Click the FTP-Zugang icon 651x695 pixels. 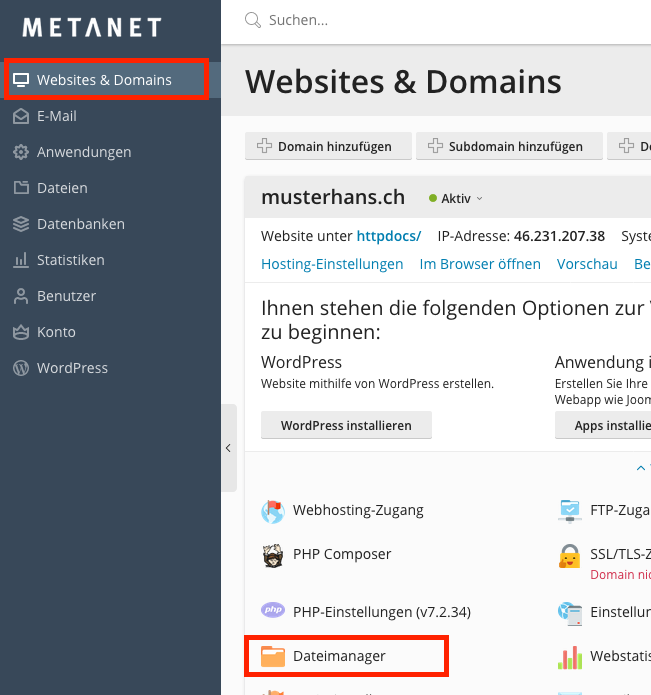click(570, 511)
